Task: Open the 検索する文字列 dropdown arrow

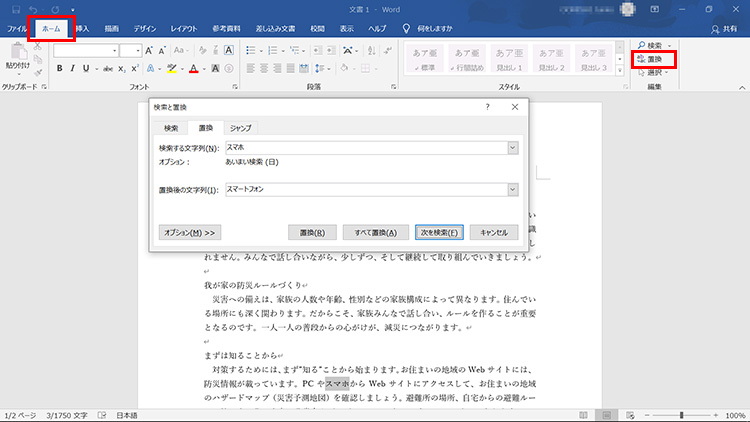Action: (512, 148)
